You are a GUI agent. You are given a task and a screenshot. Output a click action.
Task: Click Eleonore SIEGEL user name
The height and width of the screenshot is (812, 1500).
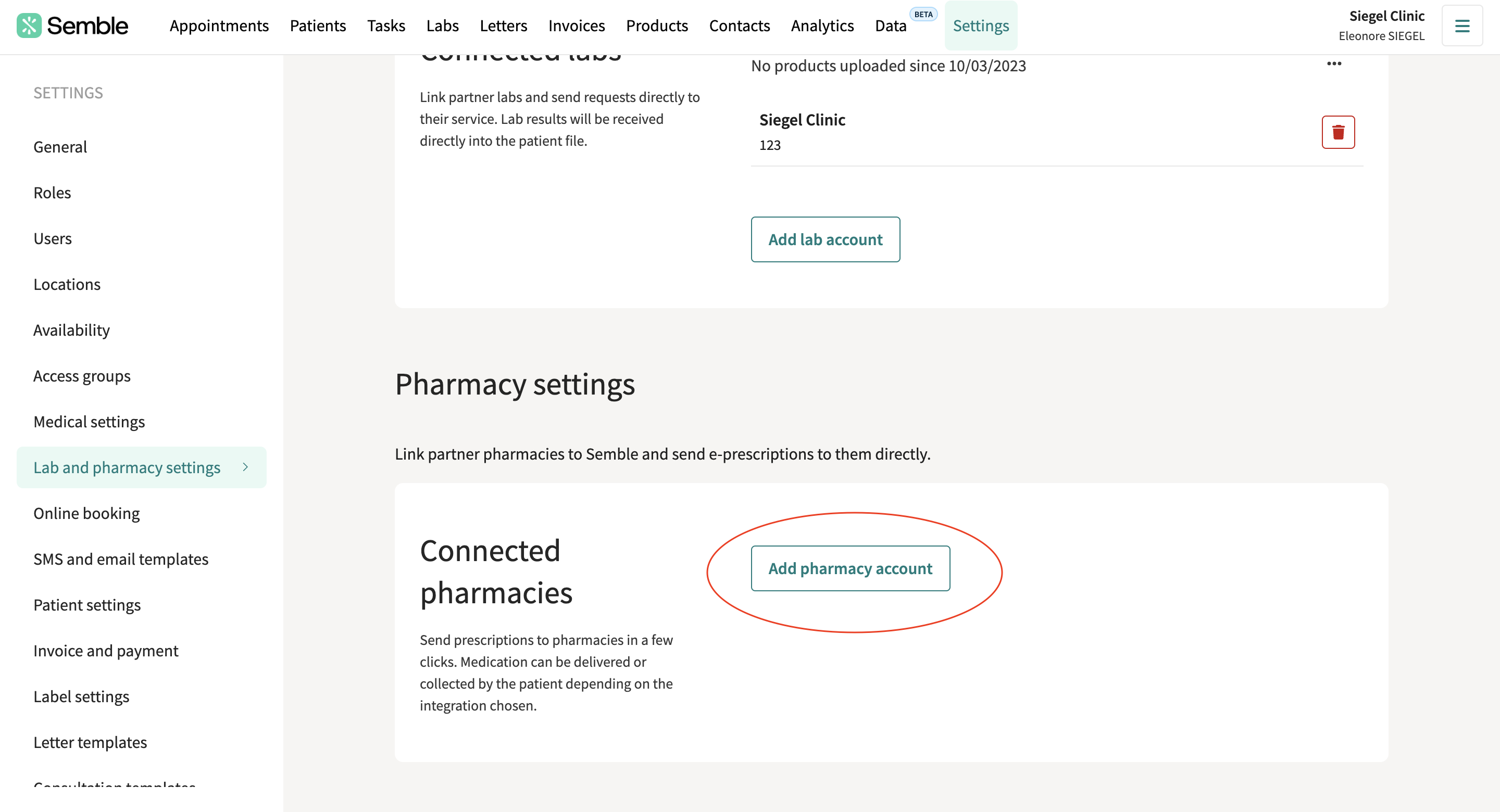click(1381, 35)
